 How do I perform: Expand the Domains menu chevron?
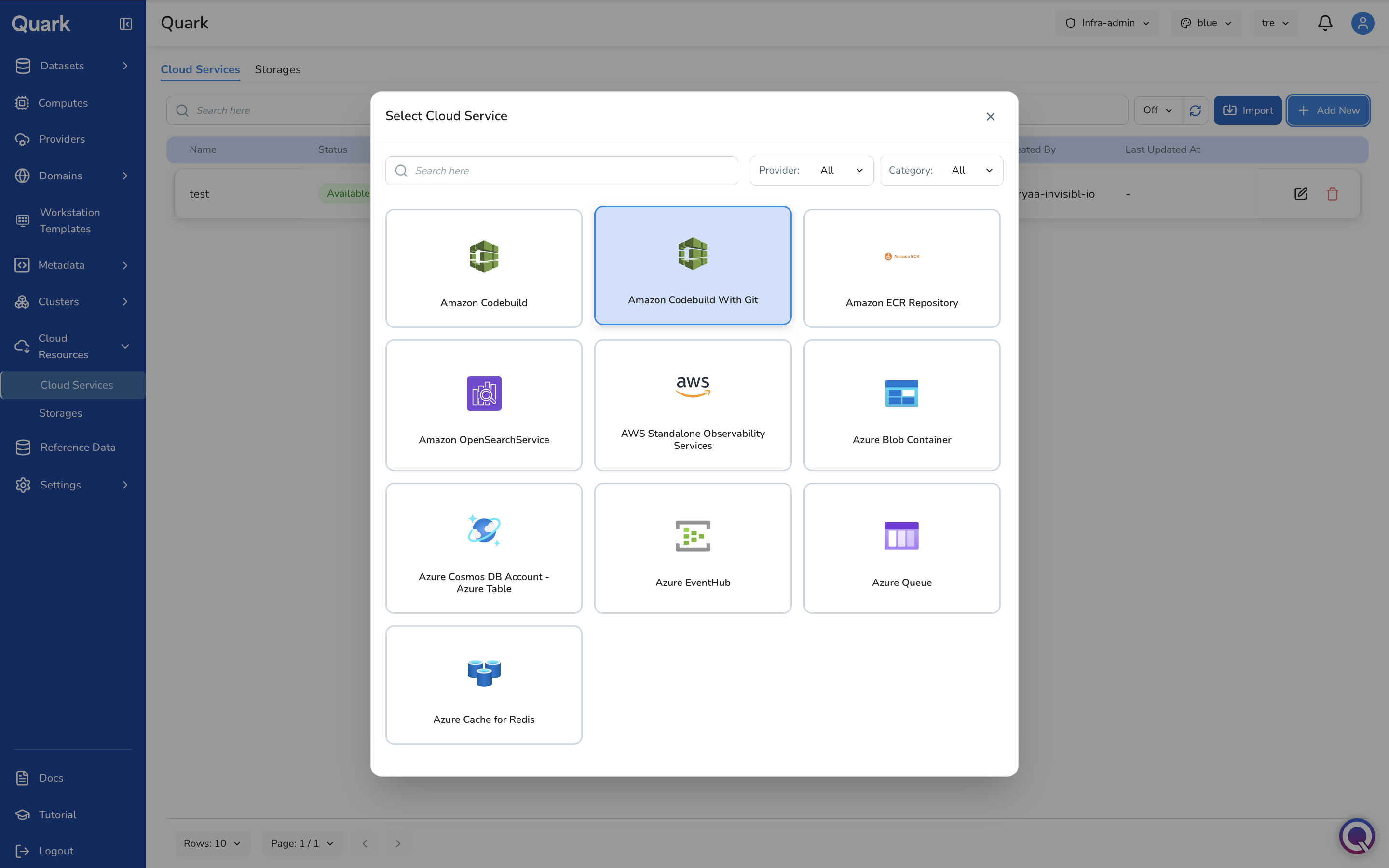tap(125, 176)
